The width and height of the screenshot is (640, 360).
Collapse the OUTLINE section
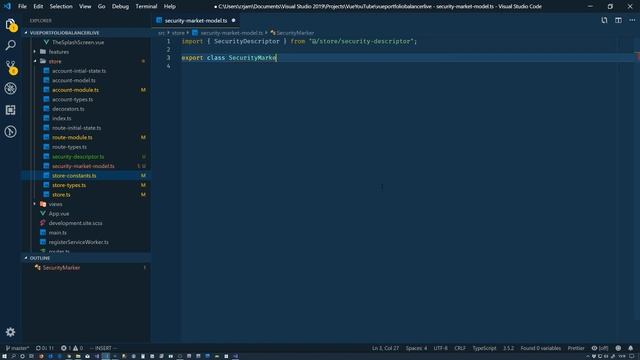coord(86,258)
